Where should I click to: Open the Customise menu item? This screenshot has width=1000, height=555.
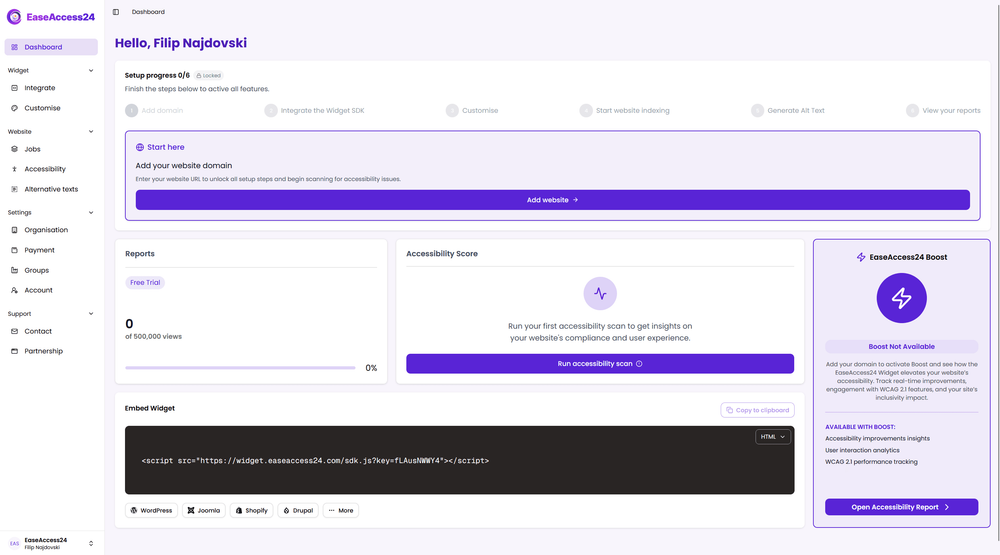(x=51, y=108)
